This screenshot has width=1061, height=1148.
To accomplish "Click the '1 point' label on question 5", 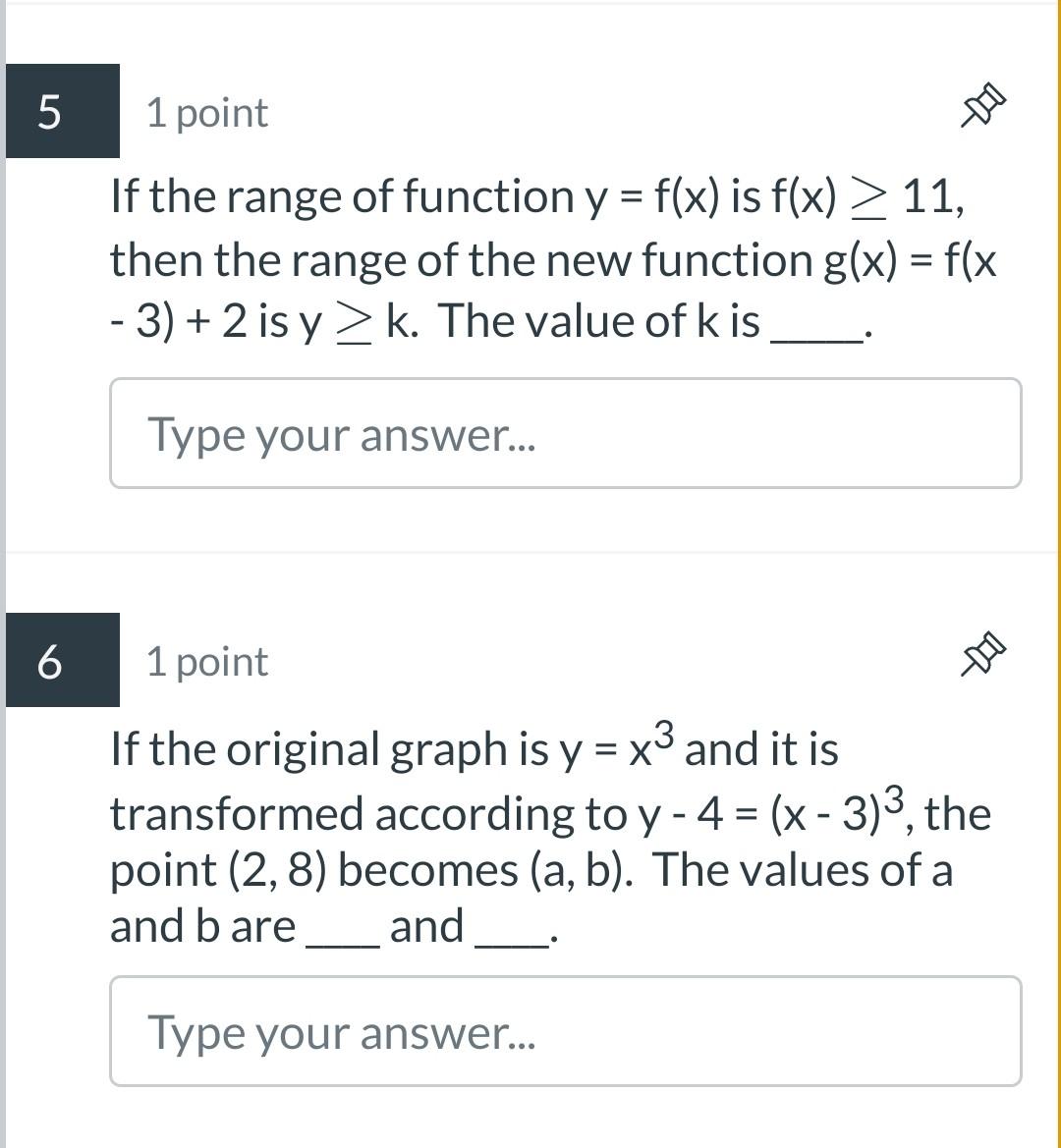I will pos(204,112).
